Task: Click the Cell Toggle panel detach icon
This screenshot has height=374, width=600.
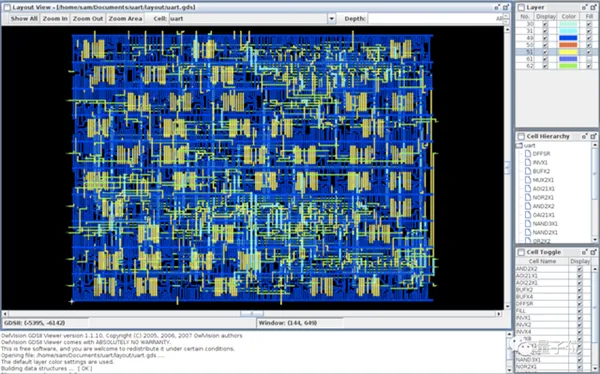Action: 585,252
